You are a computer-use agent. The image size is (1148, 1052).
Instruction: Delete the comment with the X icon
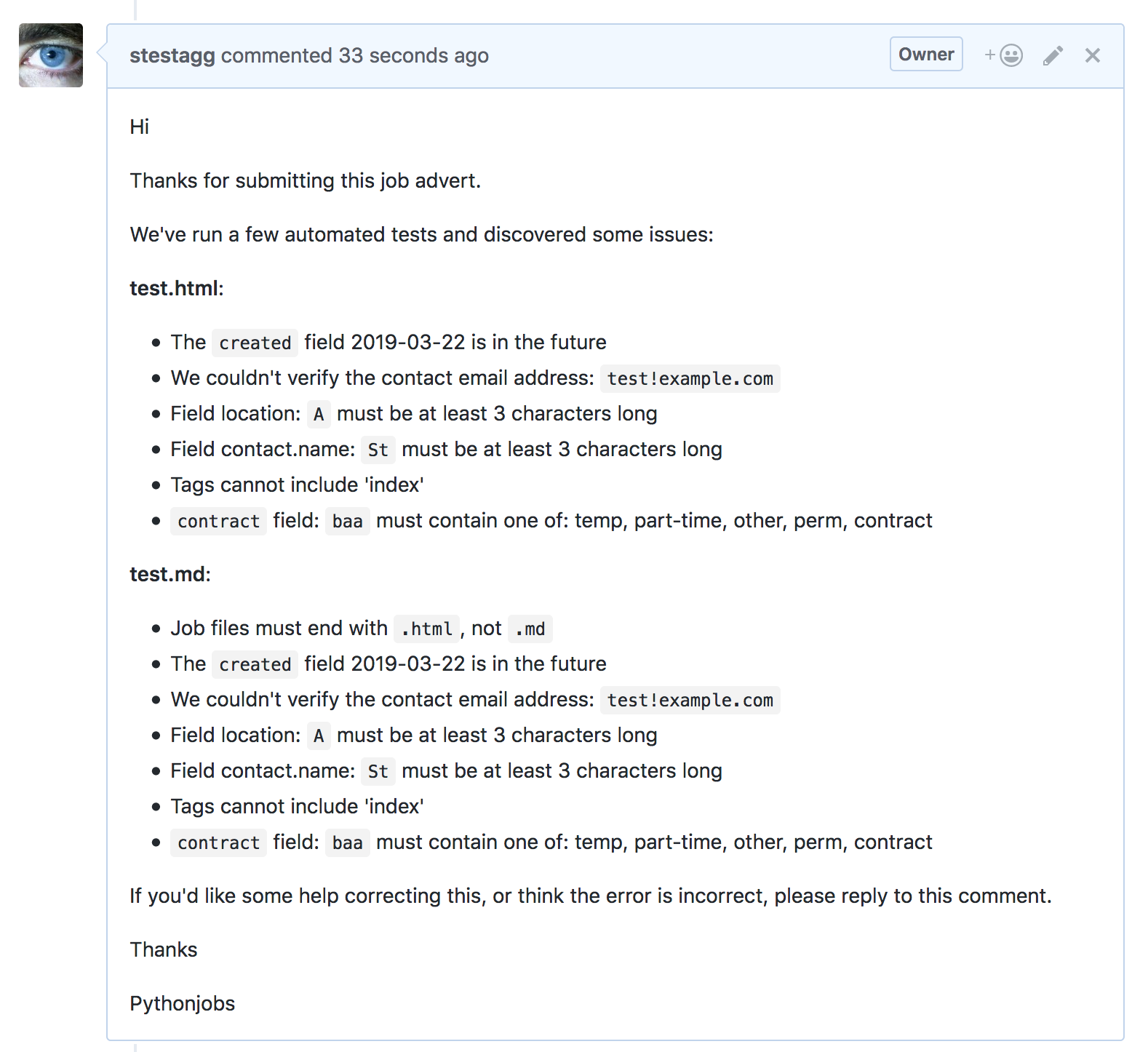[x=1092, y=55]
